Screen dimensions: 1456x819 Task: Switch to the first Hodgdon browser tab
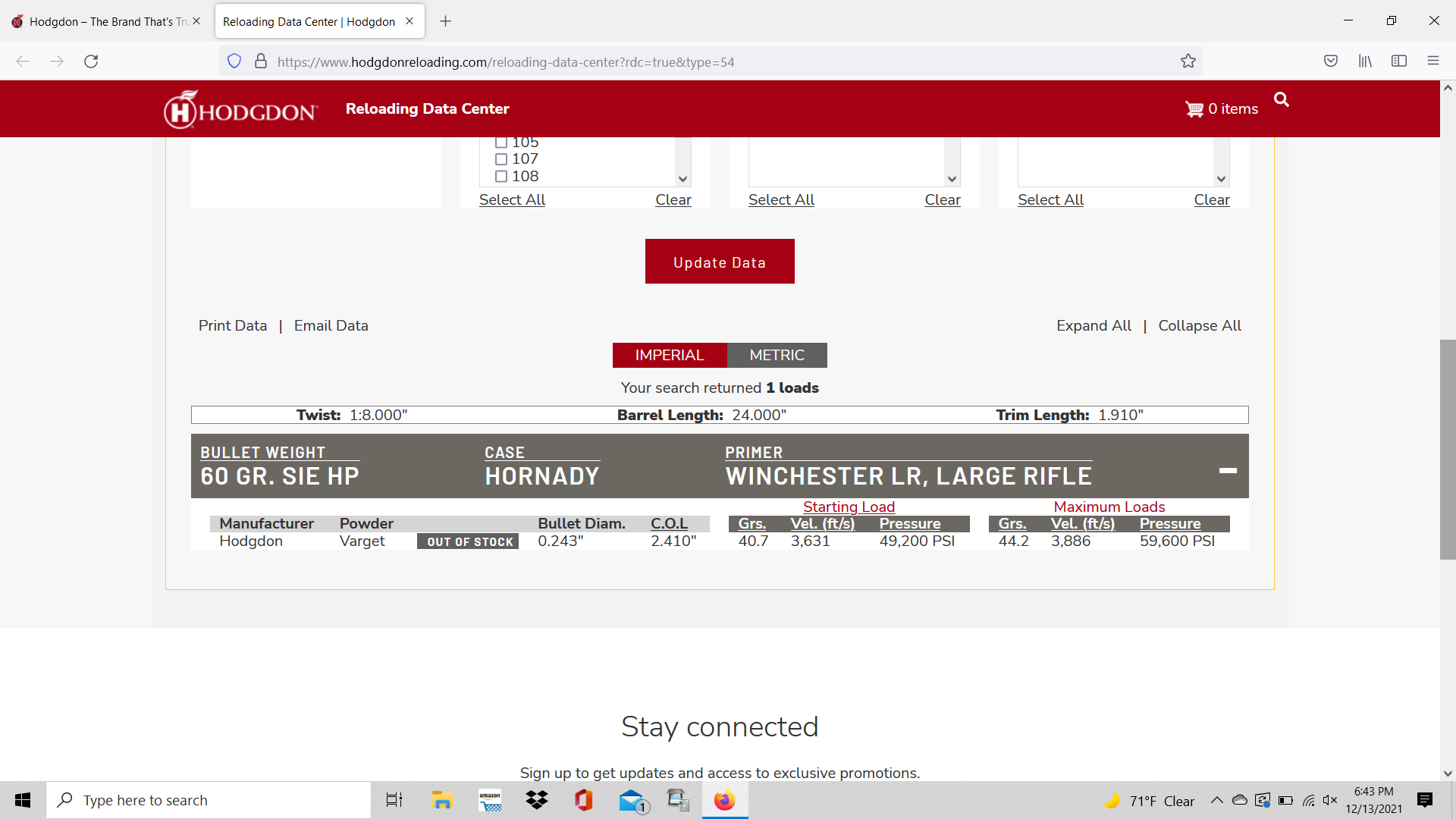(x=106, y=21)
